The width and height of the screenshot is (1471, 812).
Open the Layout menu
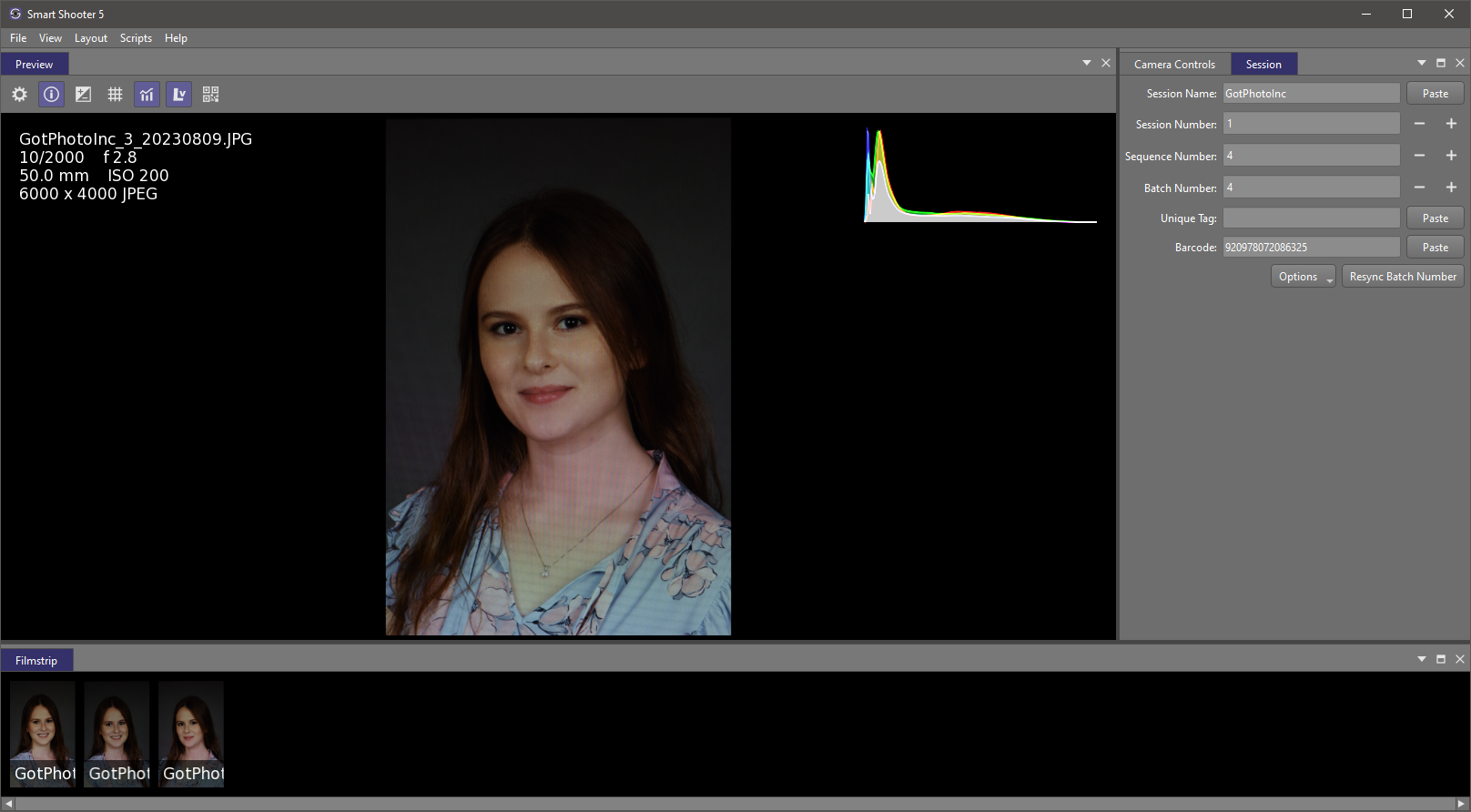91,38
